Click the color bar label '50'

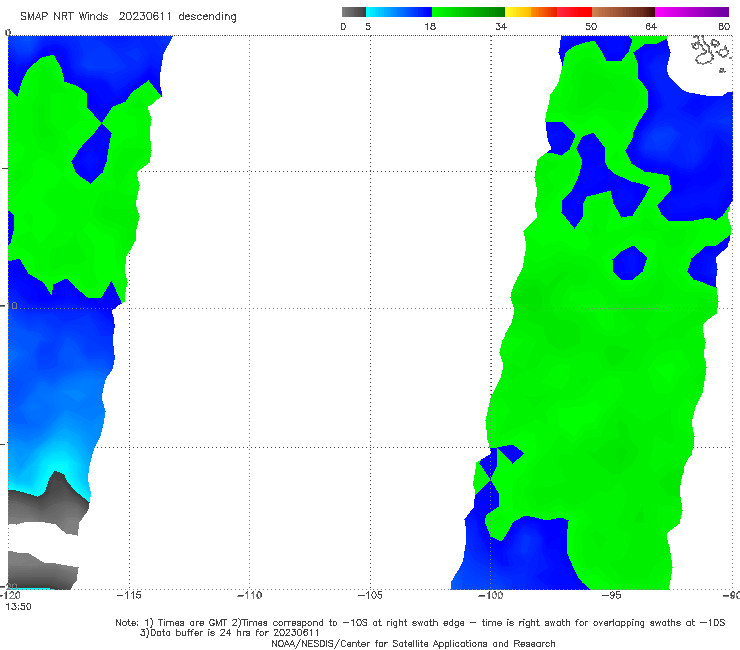point(591,27)
